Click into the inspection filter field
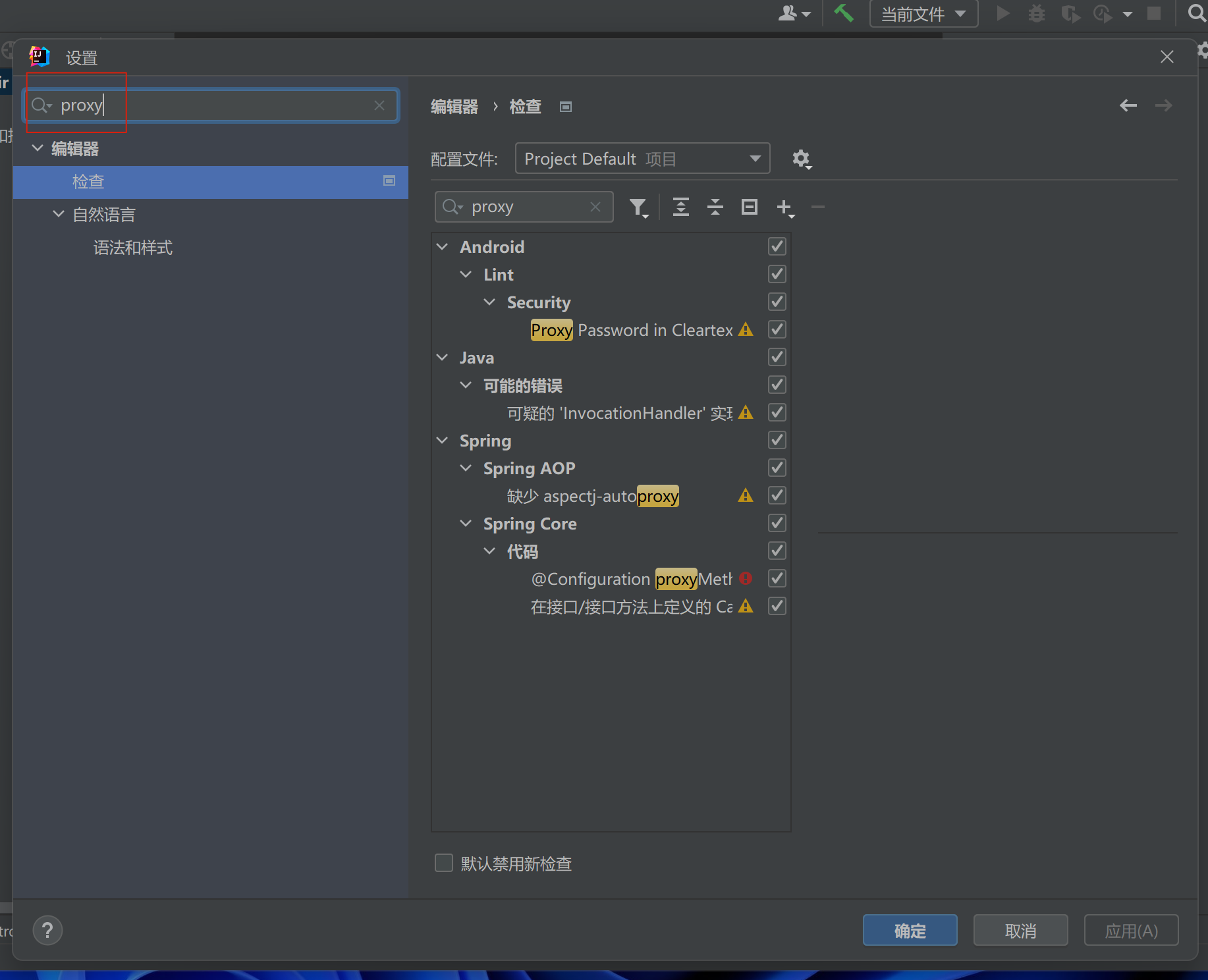Viewport: 1208px width, 980px height. pyautogui.click(x=524, y=207)
